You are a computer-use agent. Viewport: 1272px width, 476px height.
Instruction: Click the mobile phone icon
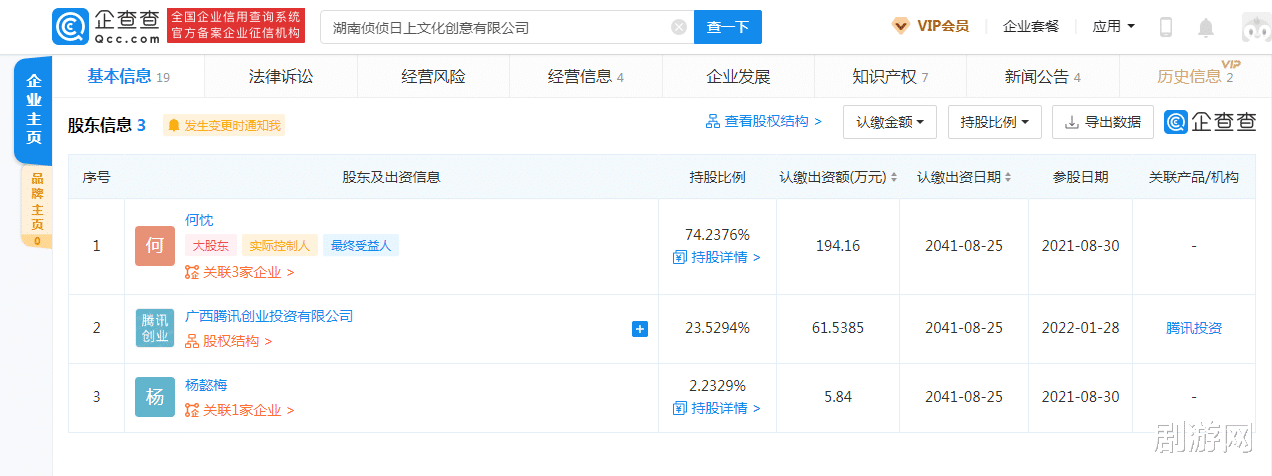[x=1165, y=27]
